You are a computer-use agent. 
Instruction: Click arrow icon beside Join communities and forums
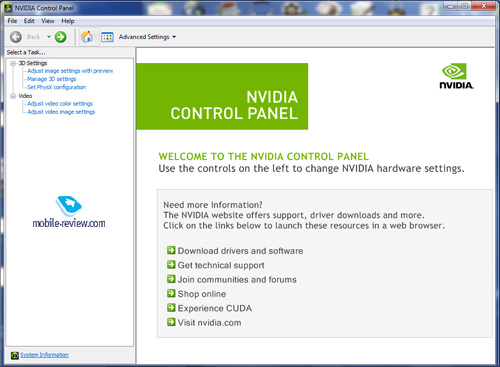[x=171, y=279]
